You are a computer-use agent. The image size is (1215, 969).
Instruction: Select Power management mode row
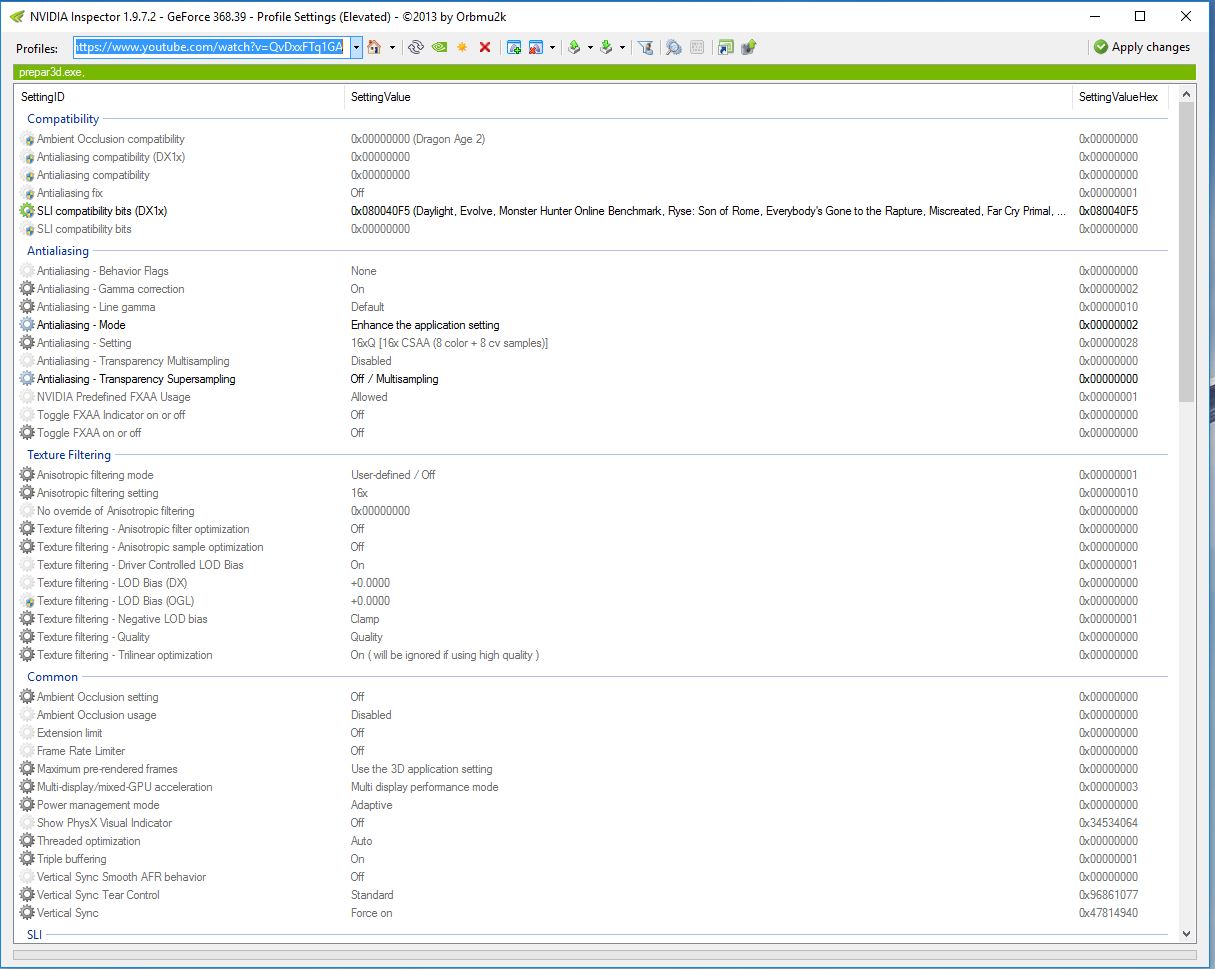592,805
